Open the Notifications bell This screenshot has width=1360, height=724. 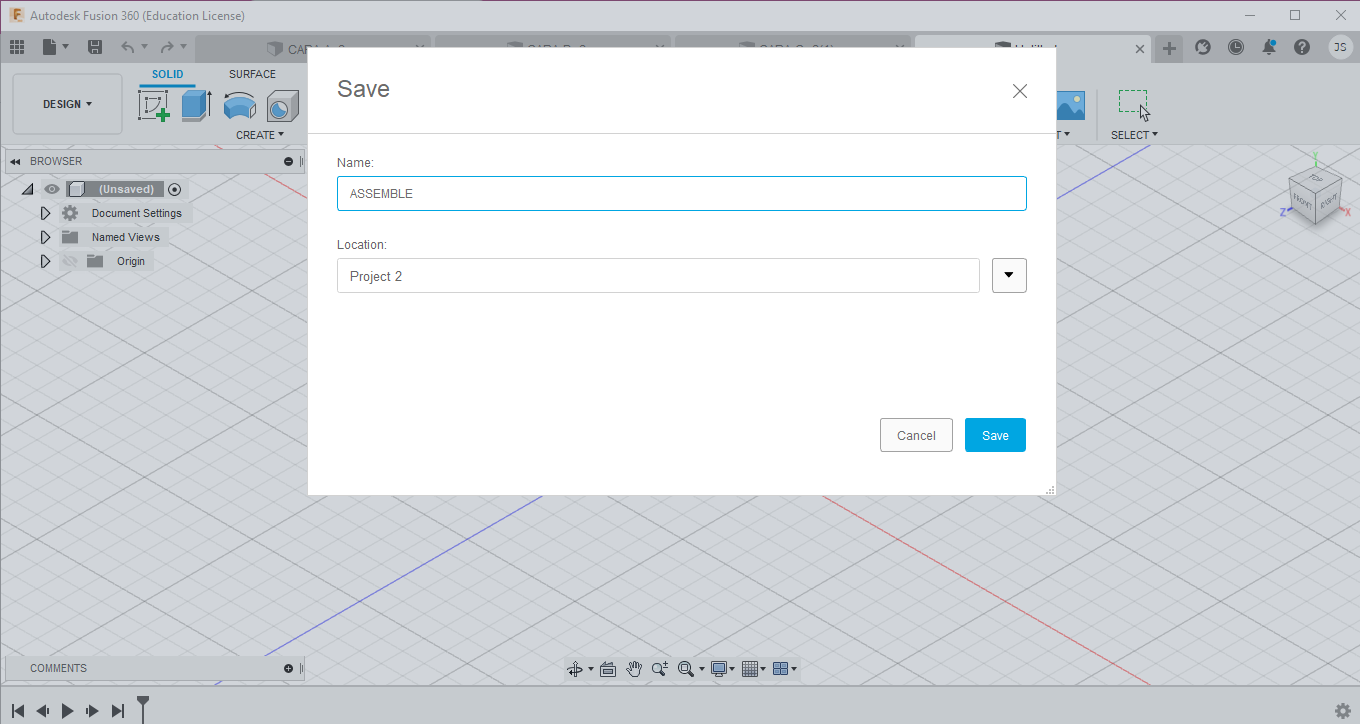(1269, 47)
